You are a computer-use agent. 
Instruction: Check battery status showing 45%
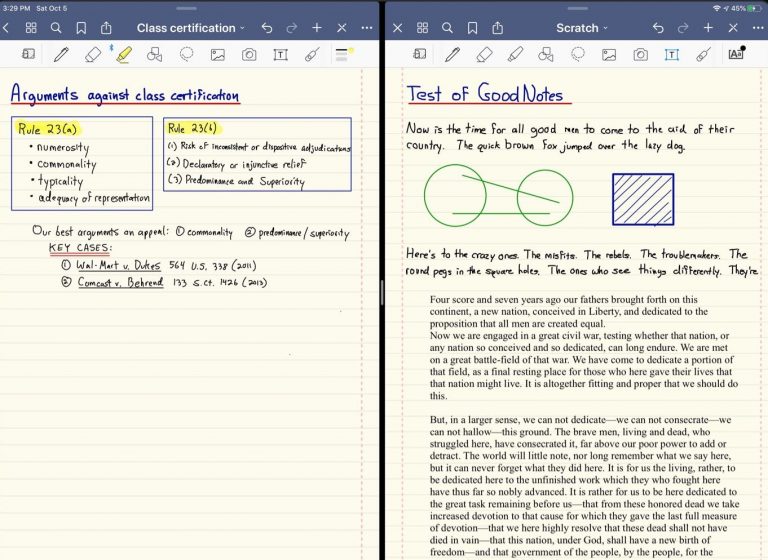point(746,8)
